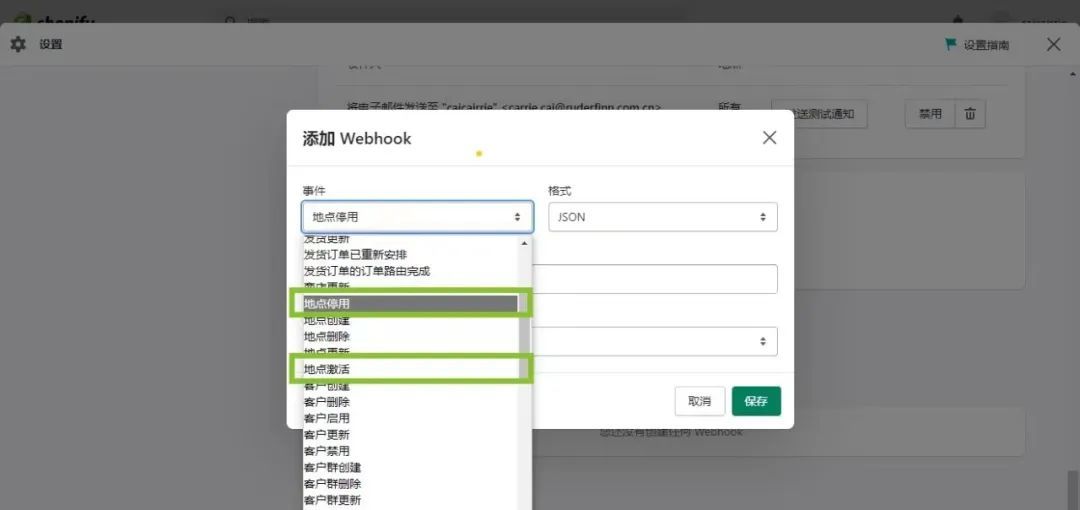Image resolution: width=1080 pixels, height=510 pixels.
Task: Click the 禁用 button for the notification
Action: coord(930,114)
